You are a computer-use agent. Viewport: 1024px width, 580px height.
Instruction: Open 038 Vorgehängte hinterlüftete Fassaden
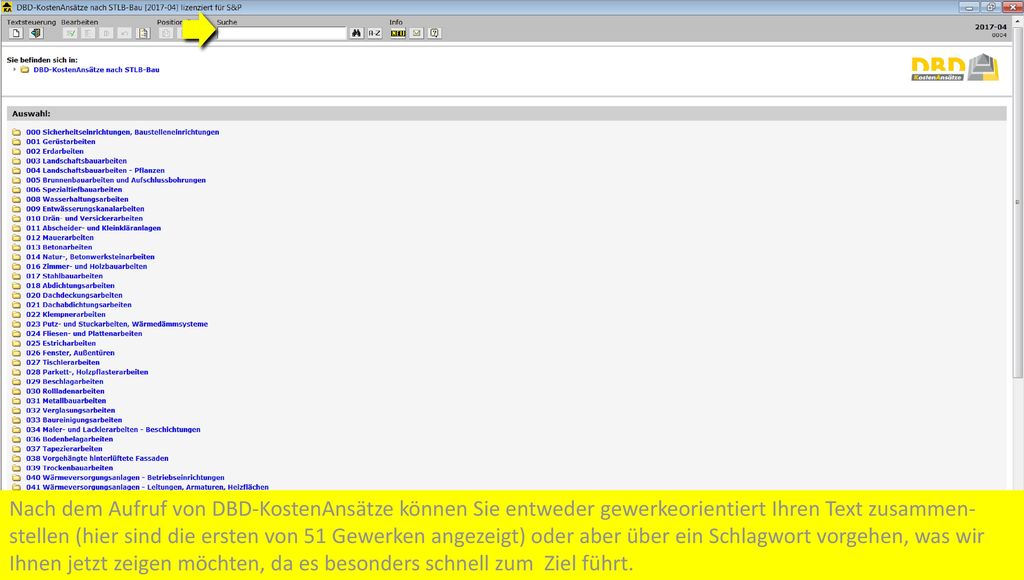point(97,459)
